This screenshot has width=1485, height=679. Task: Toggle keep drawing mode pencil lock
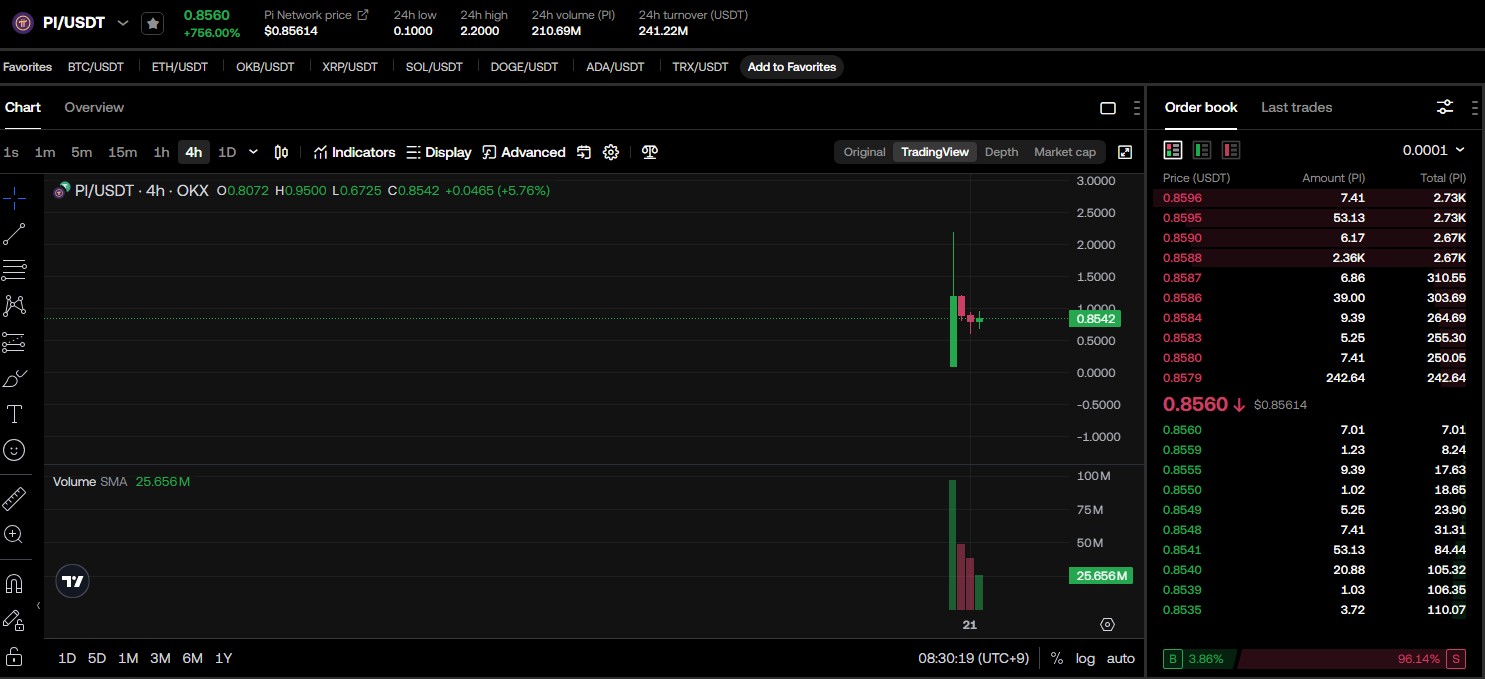(x=14, y=620)
